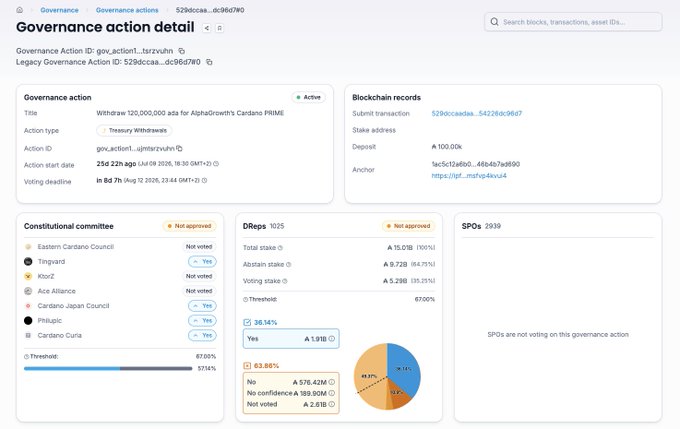Click the DReps Not approved badge

(x=409, y=226)
